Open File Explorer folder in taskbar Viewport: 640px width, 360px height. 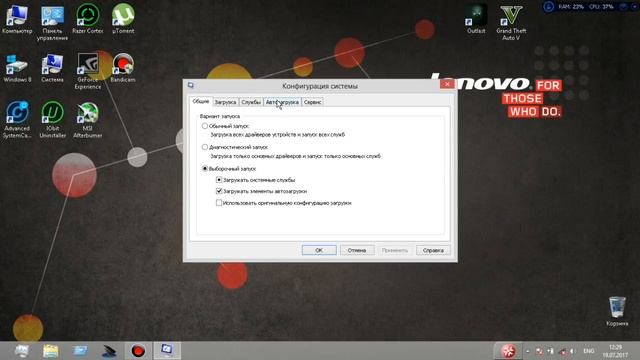click(51, 351)
